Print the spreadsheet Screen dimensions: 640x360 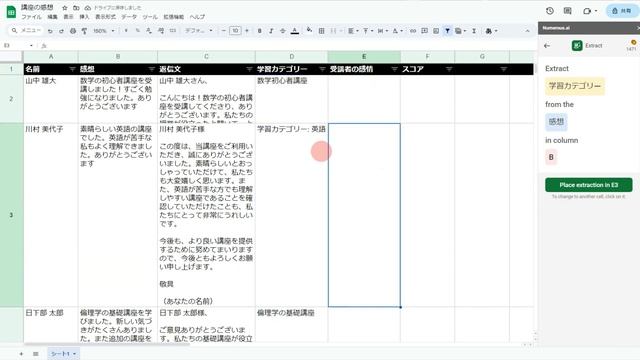tap(73, 31)
